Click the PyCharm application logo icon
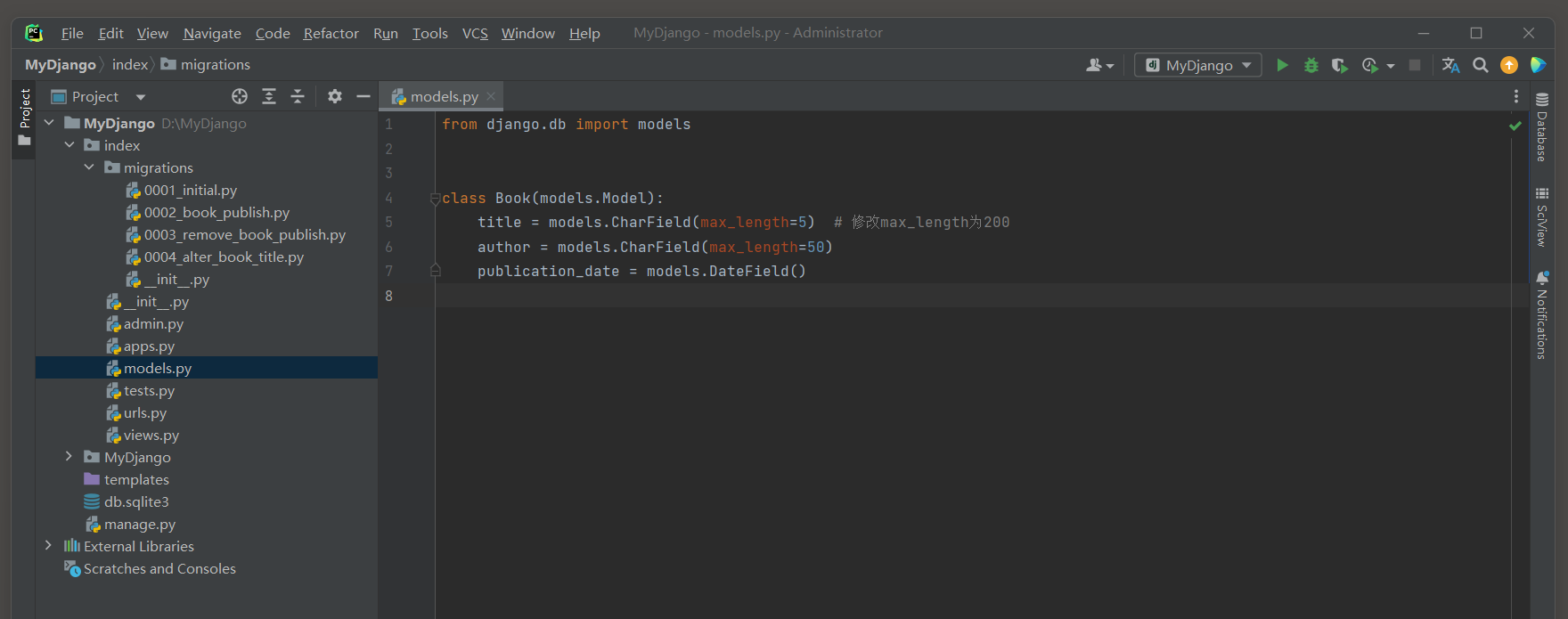This screenshot has height=619, width=1568. click(x=34, y=33)
